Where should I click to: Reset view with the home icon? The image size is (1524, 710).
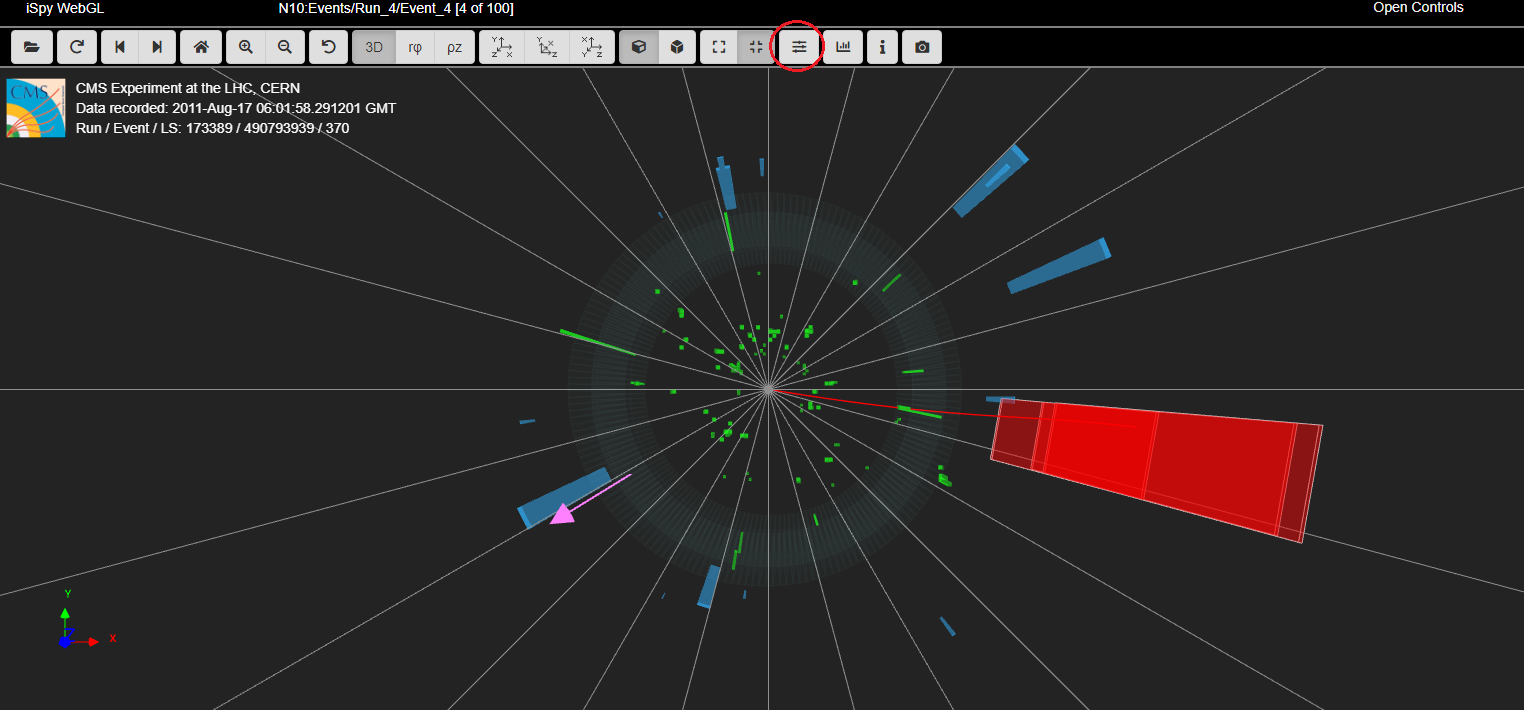(201, 47)
